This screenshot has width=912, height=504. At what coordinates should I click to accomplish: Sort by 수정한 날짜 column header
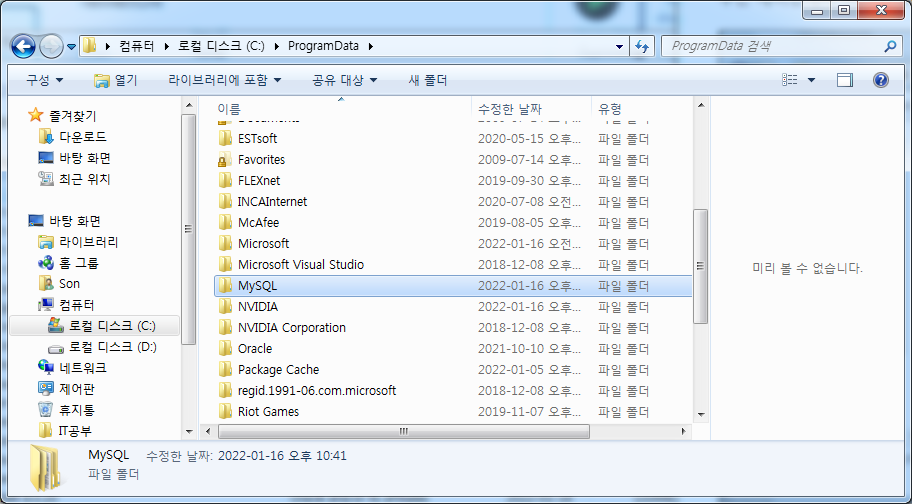(510, 109)
